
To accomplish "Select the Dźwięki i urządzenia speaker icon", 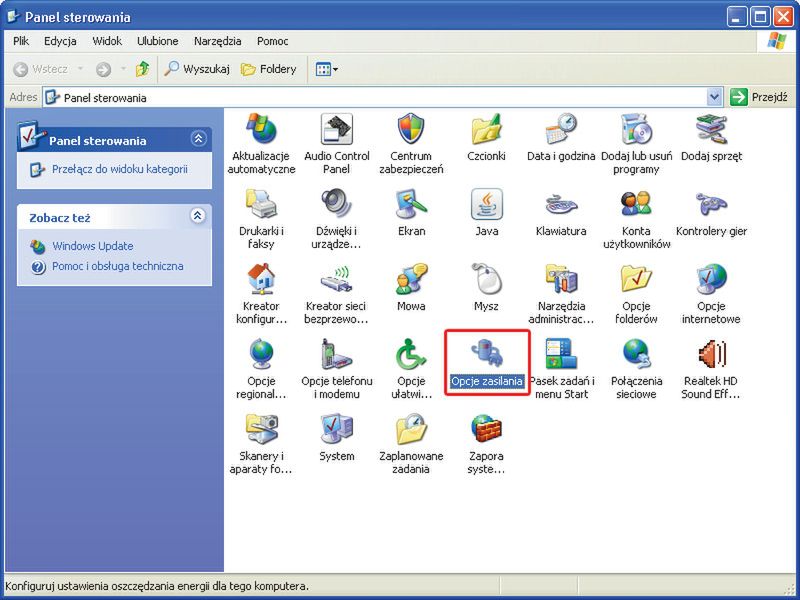I will [336, 204].
